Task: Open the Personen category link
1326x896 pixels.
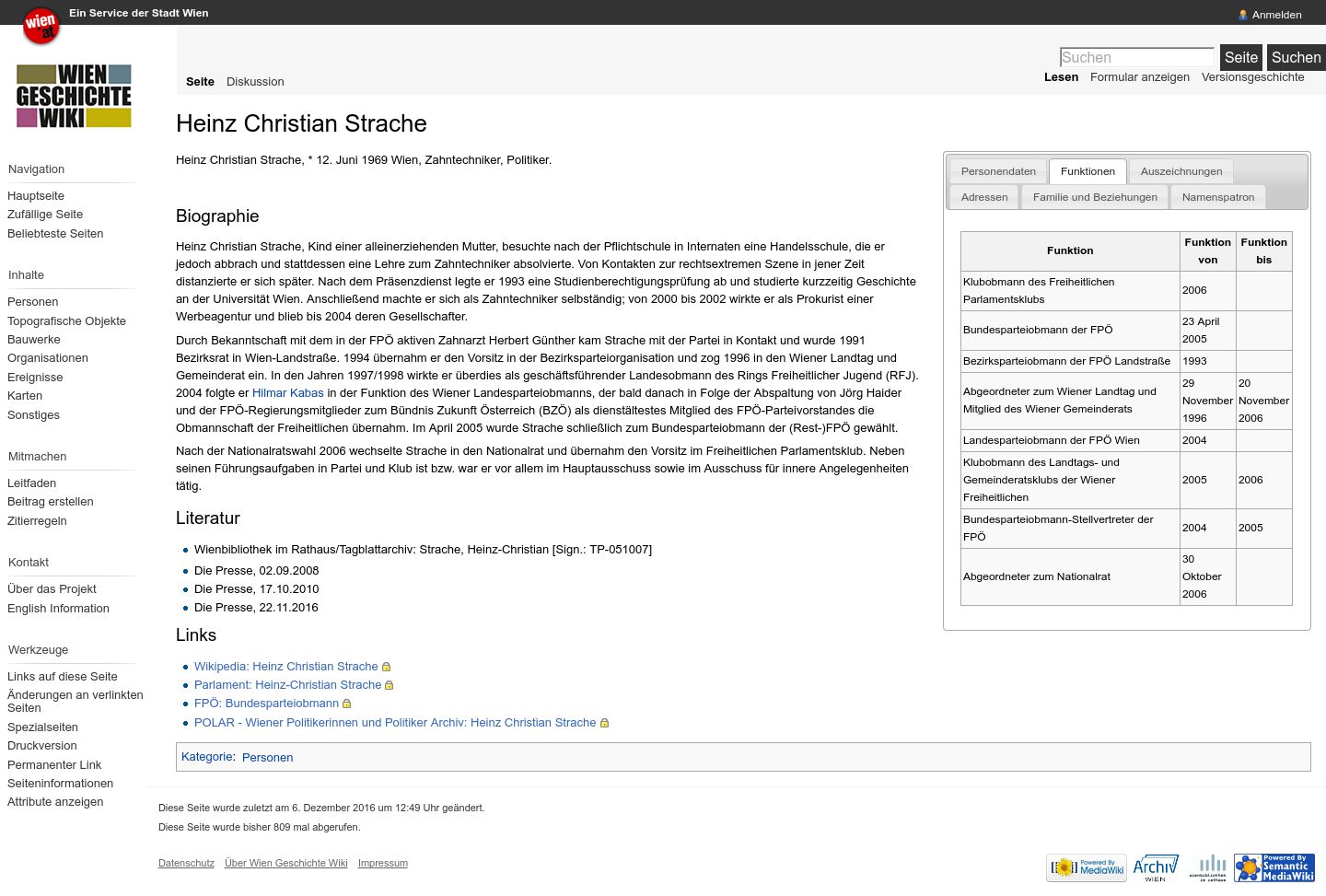Action: point(267,758)
